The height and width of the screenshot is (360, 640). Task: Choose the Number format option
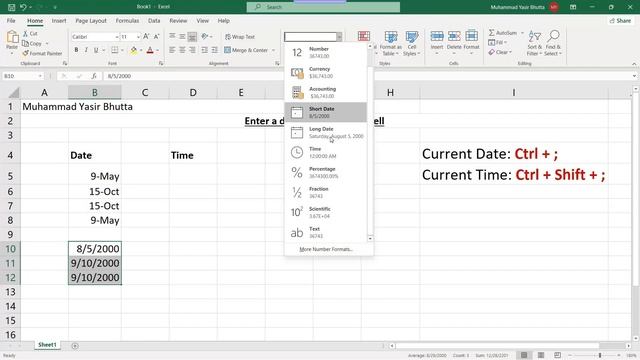coord(325,52)
